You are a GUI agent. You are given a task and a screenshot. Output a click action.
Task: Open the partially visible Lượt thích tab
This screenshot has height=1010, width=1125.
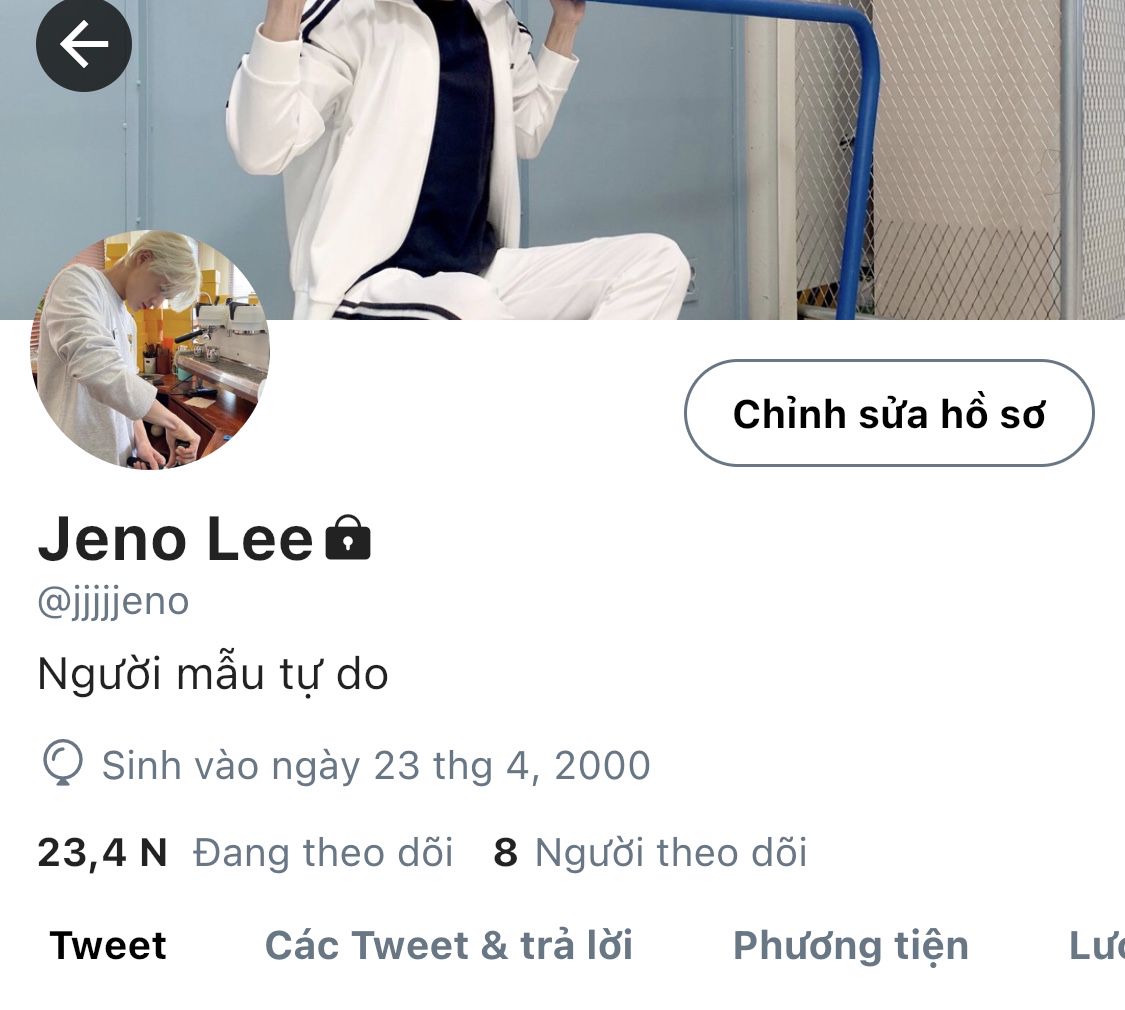click(x=1096, y=945)
